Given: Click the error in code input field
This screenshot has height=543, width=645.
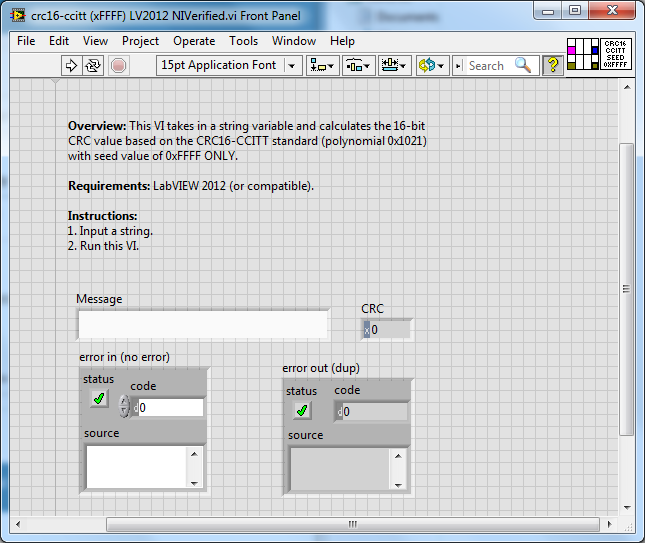Looking at the screenshot, I should [171, 408].
